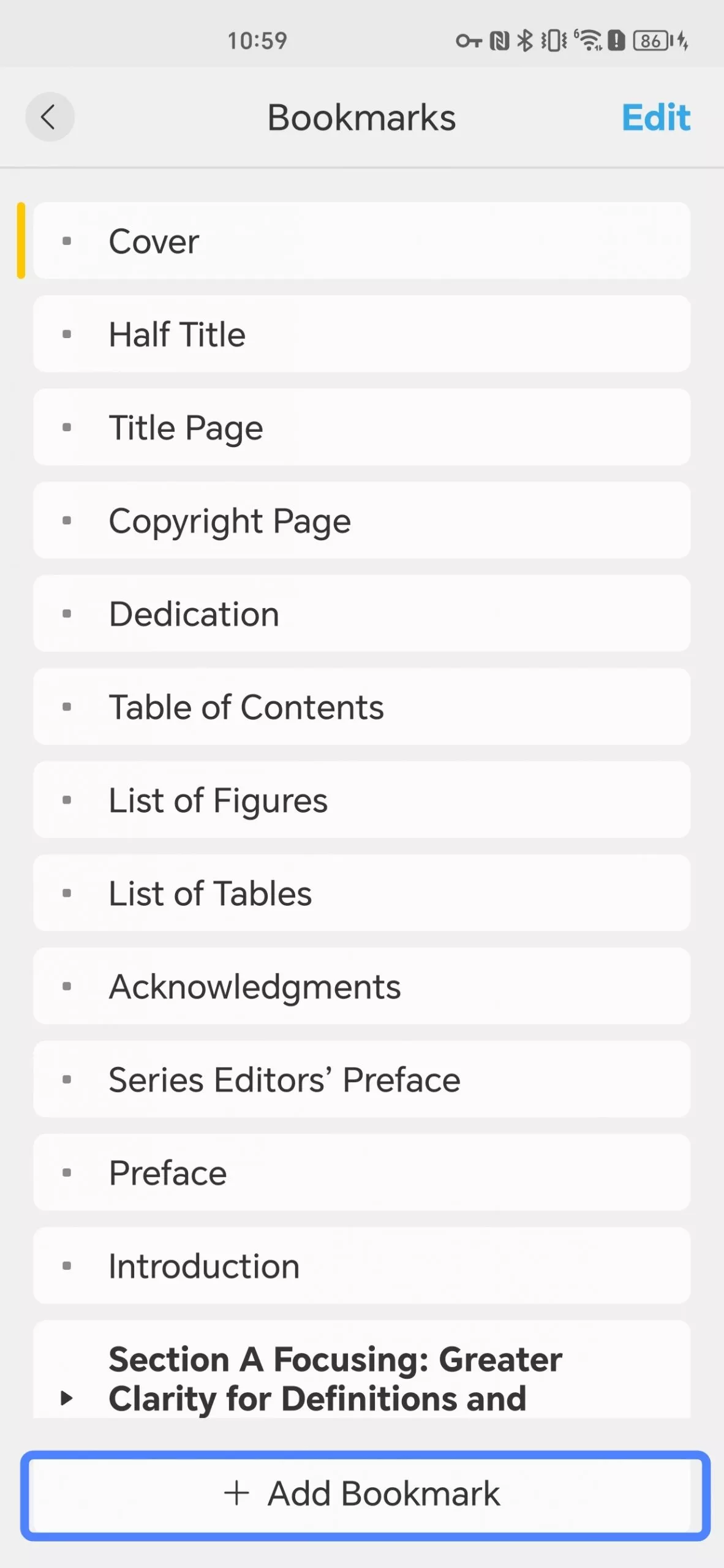Click the bullet icon beside Table of Contents
The image size is (724, 1568).
[x=68, y=706]
